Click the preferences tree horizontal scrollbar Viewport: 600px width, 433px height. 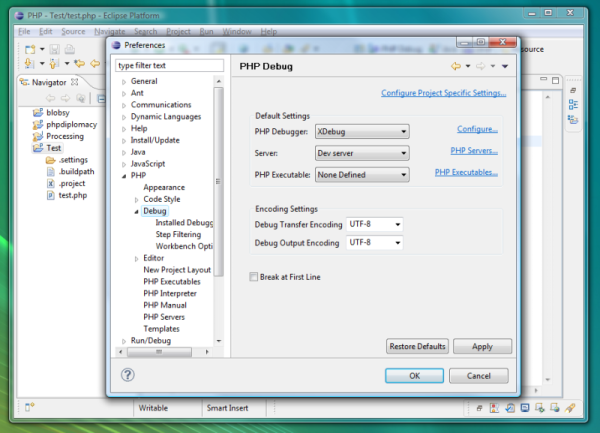pyautogui.click(x=159, y=352)
